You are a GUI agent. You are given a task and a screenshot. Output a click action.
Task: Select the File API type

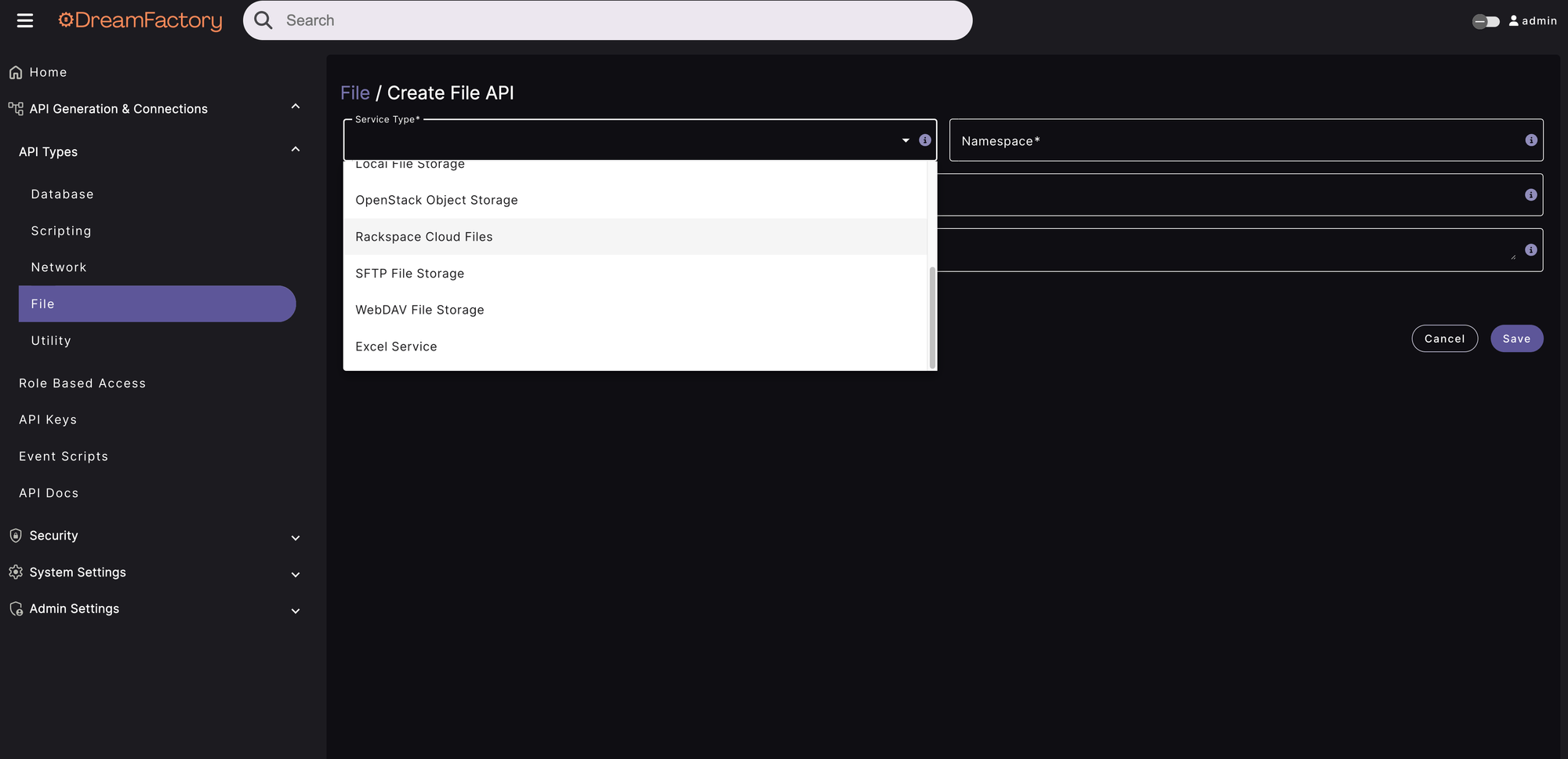(157, 303)
